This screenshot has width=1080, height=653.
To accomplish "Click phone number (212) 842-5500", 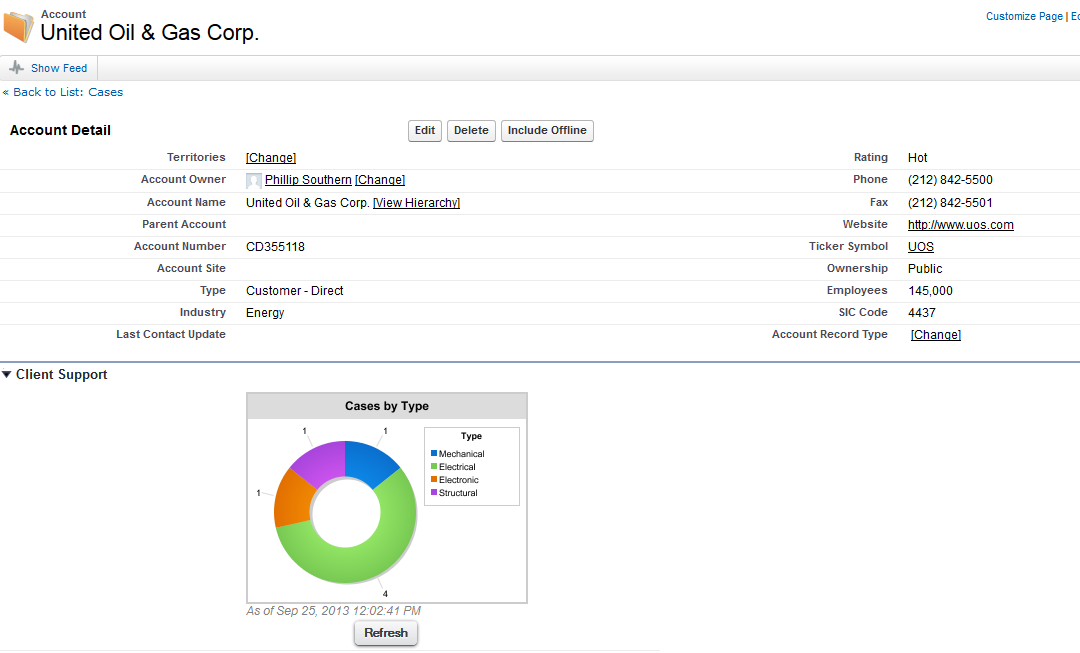I will [x=950, y=180].
